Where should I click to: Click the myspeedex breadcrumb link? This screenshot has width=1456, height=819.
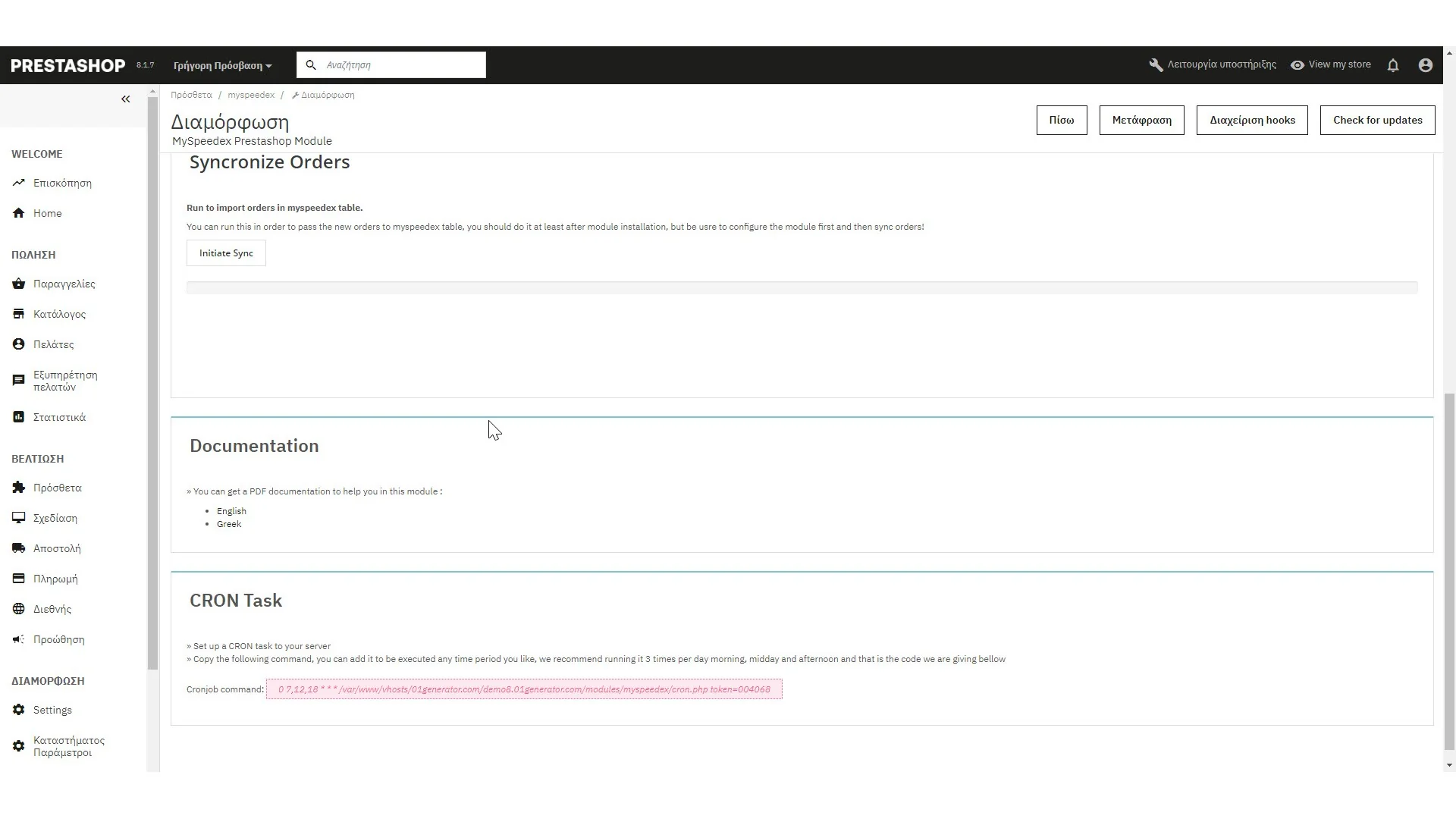click(x=251, y=95)
